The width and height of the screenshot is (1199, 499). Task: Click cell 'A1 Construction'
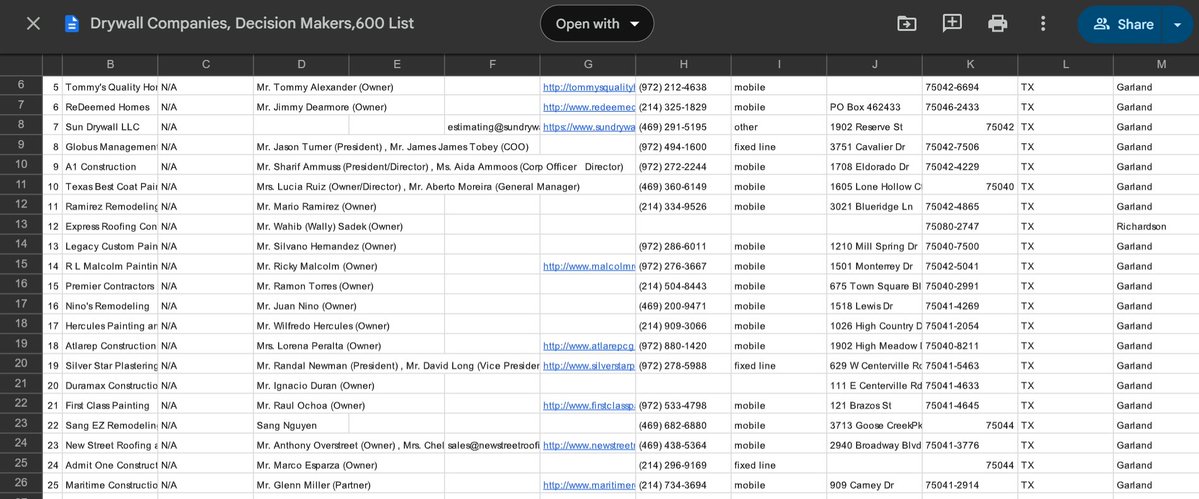110,167
